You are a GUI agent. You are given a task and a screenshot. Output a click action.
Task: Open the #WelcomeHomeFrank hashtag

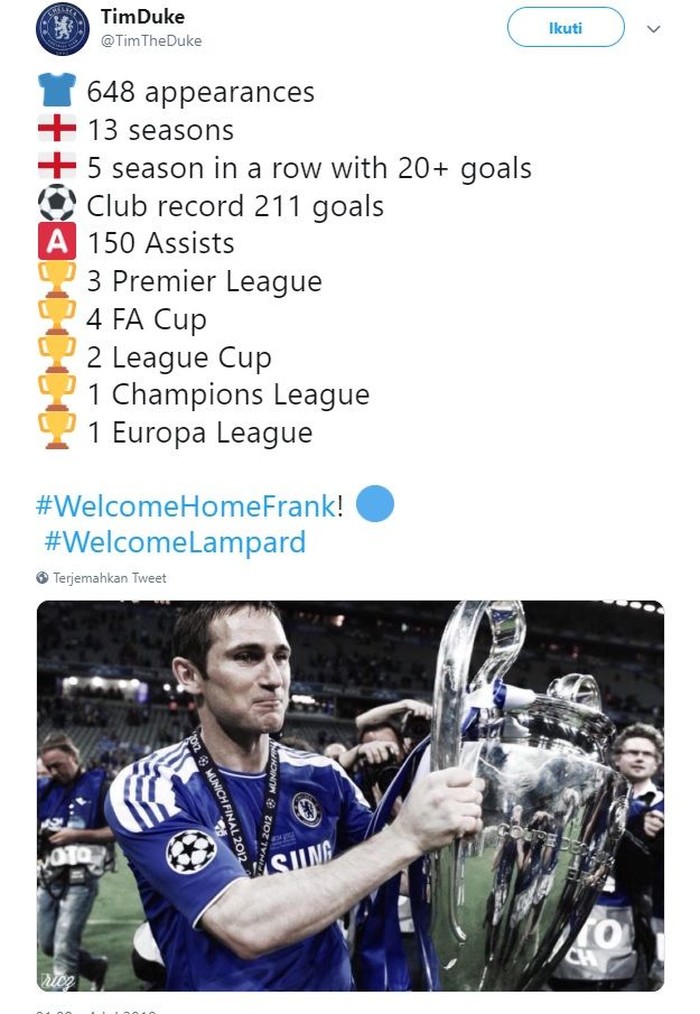(185, 506)
